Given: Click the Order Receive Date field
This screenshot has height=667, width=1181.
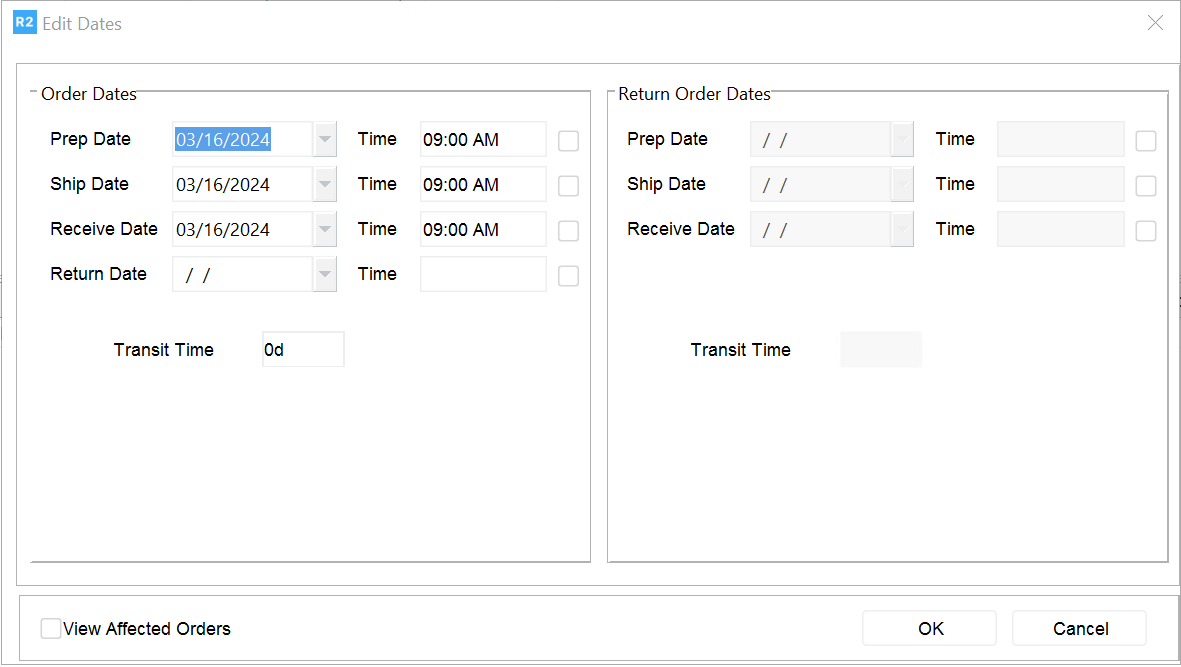Looking at the screenshot, I should pyautogui.click(x=242, y=230).
